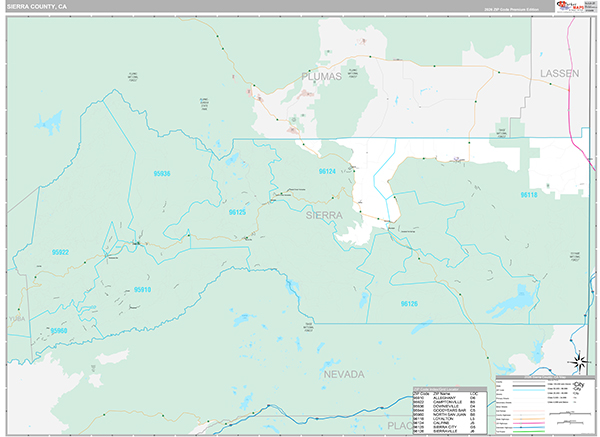The height and width of the screenshot is (437, 600).
Task: Click ZIP code label 95922
Action: (60, 252)
